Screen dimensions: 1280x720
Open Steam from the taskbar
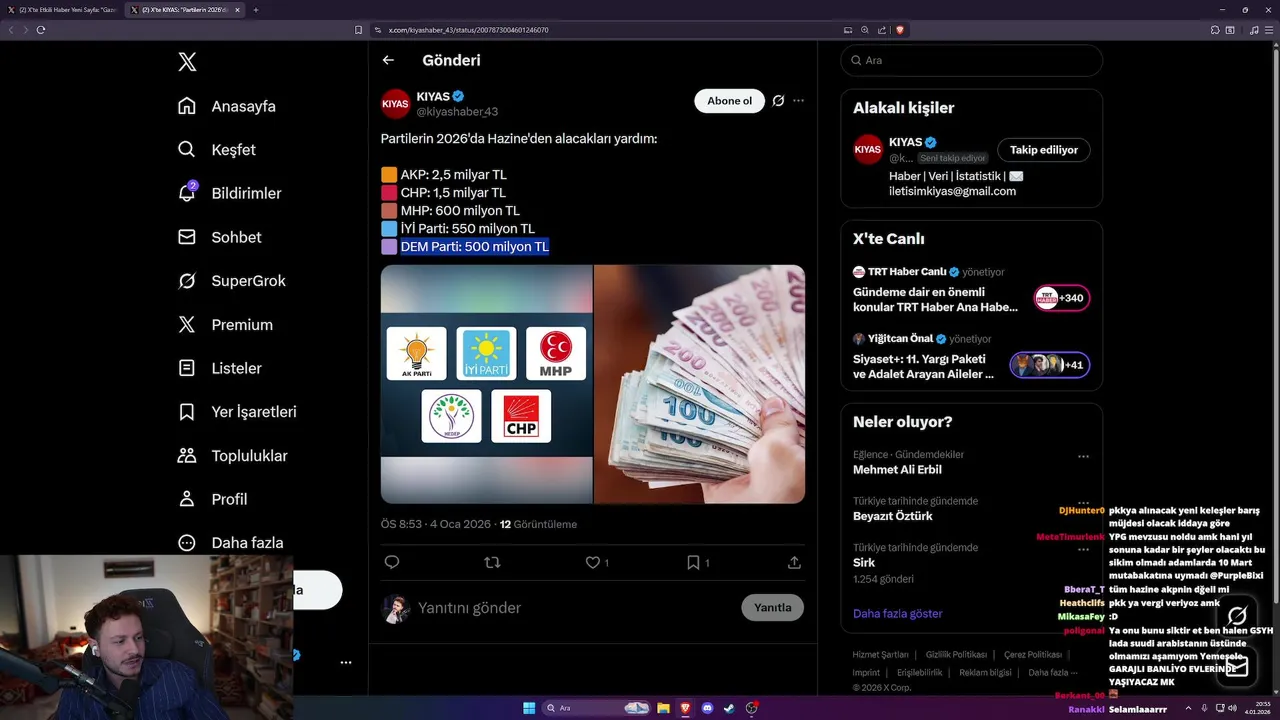pos(729,708)
